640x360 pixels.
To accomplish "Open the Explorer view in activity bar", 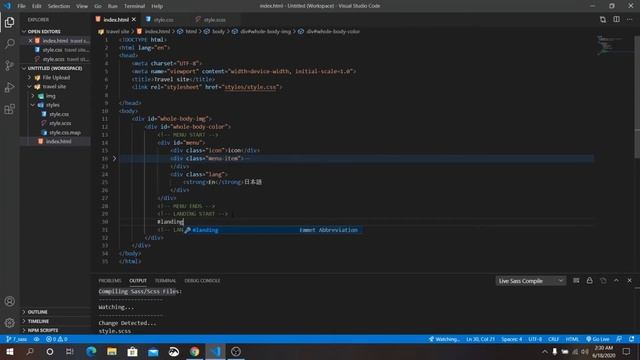I will pos(9,22).
